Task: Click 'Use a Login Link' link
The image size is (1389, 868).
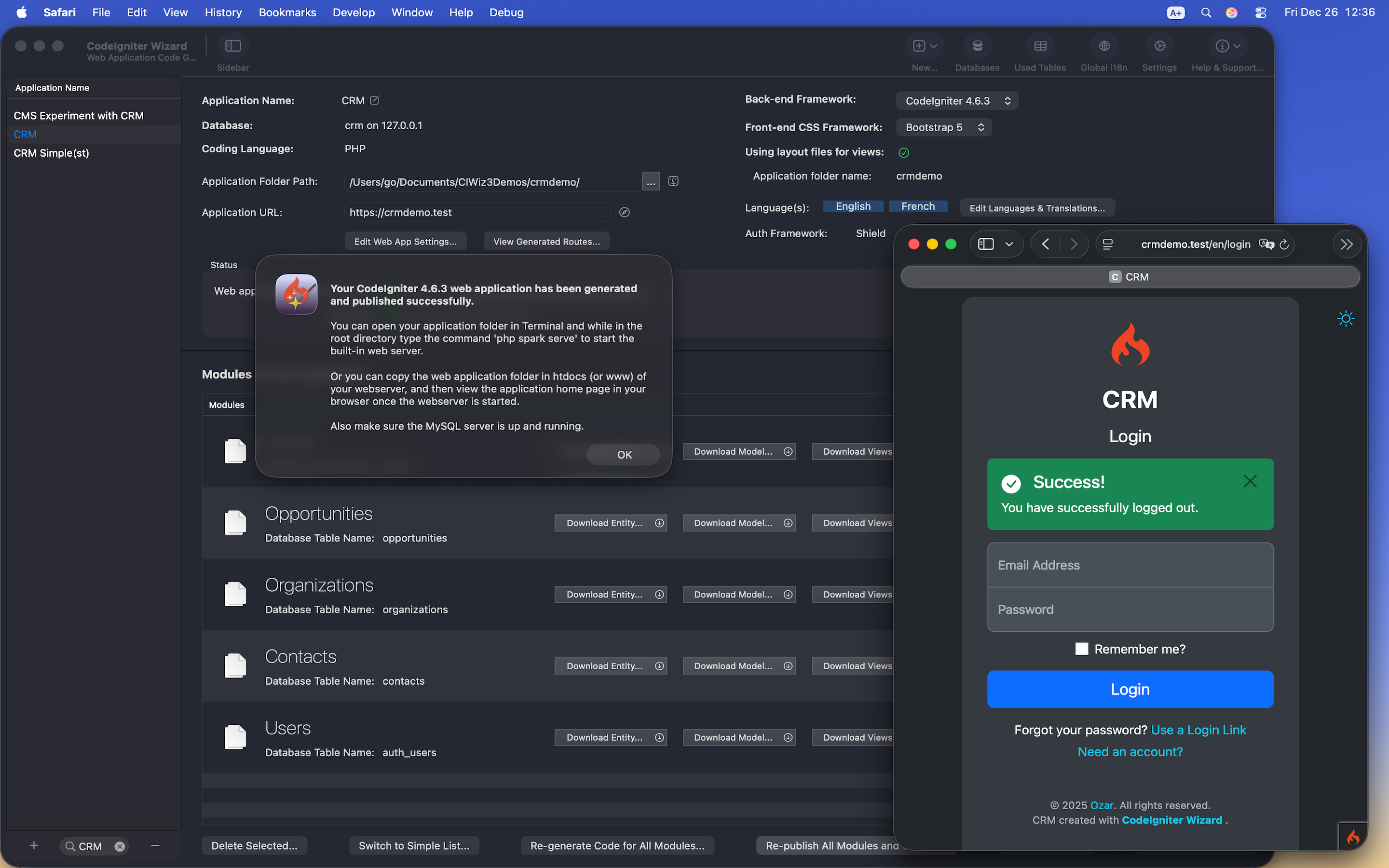Action: click(1198, 730)
